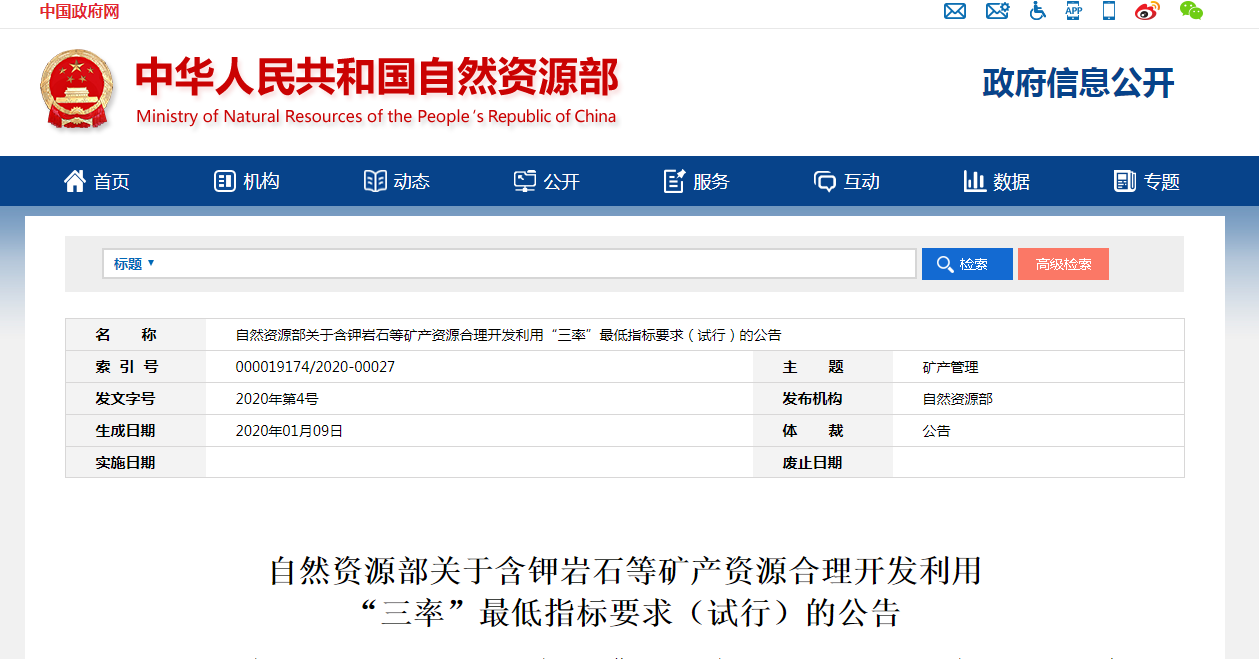Click the 高级检索 button
The width and height of the screenshot is (1259, 659).
pos(1063,263)
